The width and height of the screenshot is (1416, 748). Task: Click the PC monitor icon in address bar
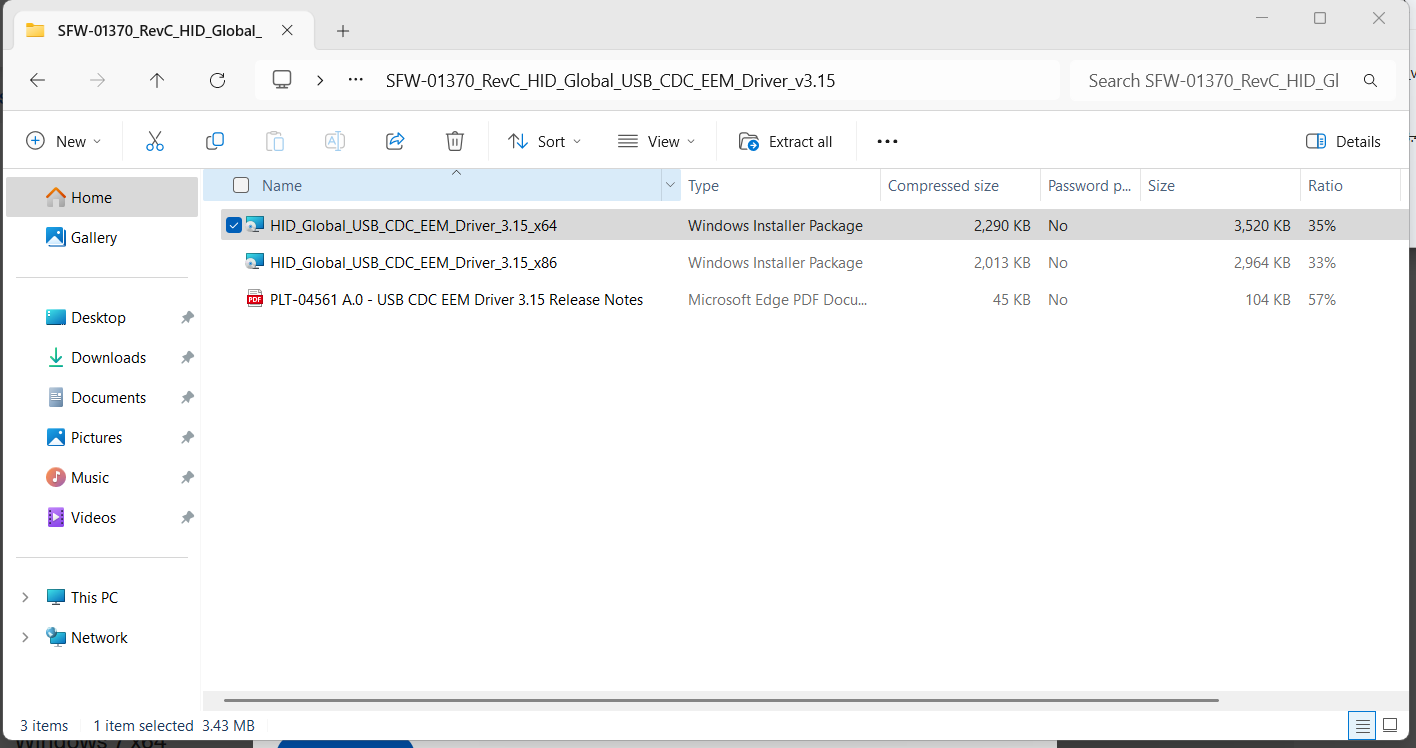[x=282, y=80]
